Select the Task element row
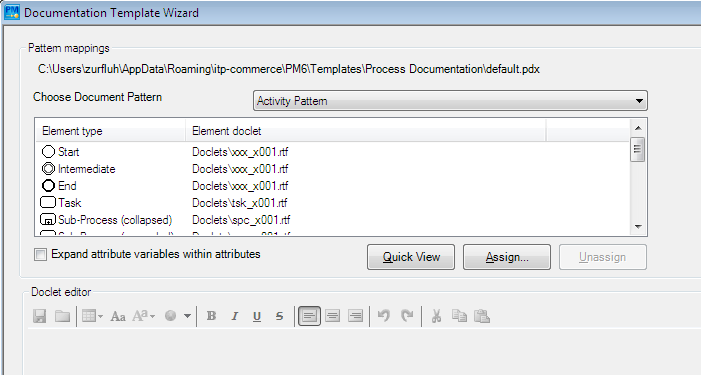Viewport: 701px width, 379px height. click(335, 203)
